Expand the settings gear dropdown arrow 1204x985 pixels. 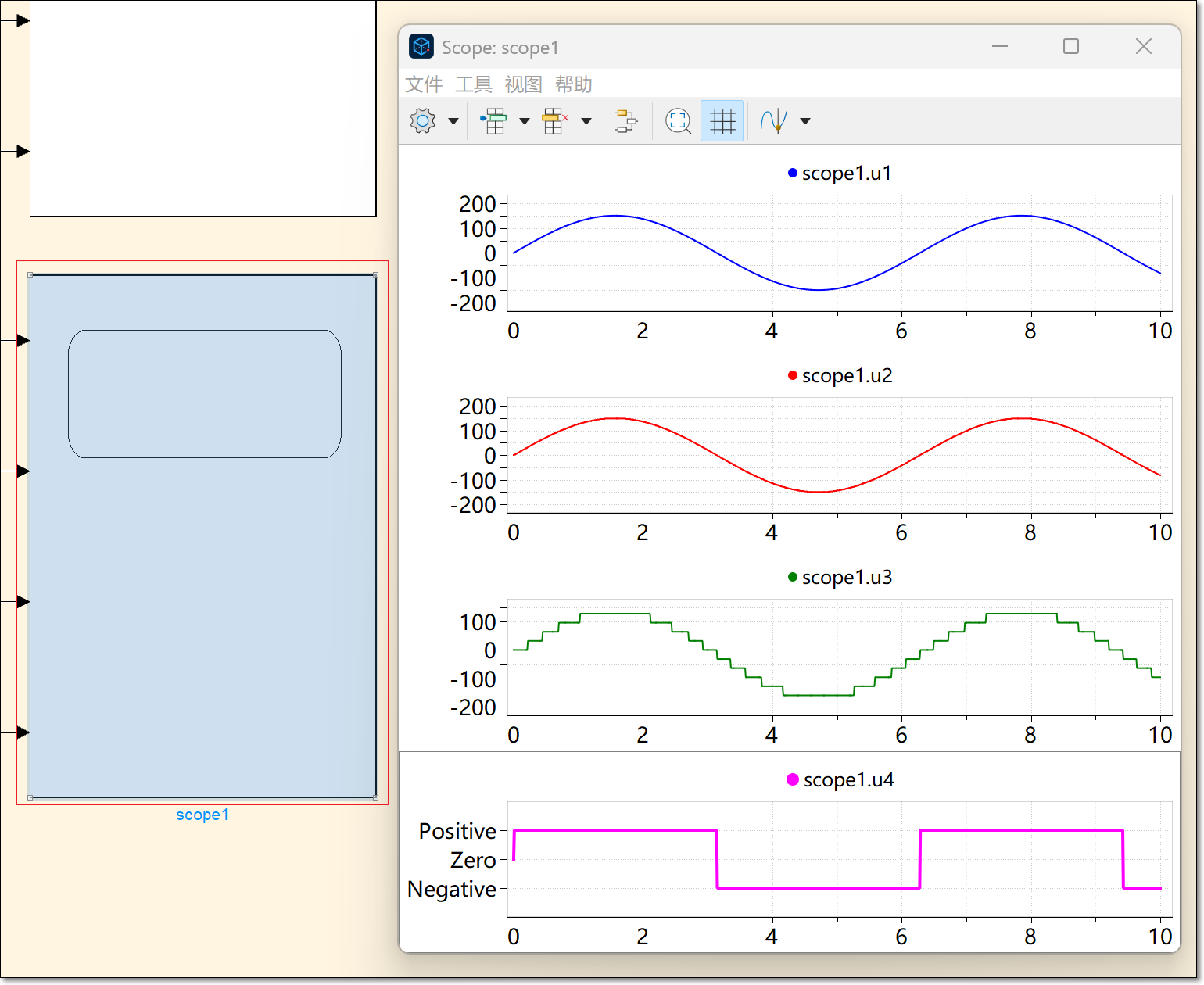click(453, 121)
